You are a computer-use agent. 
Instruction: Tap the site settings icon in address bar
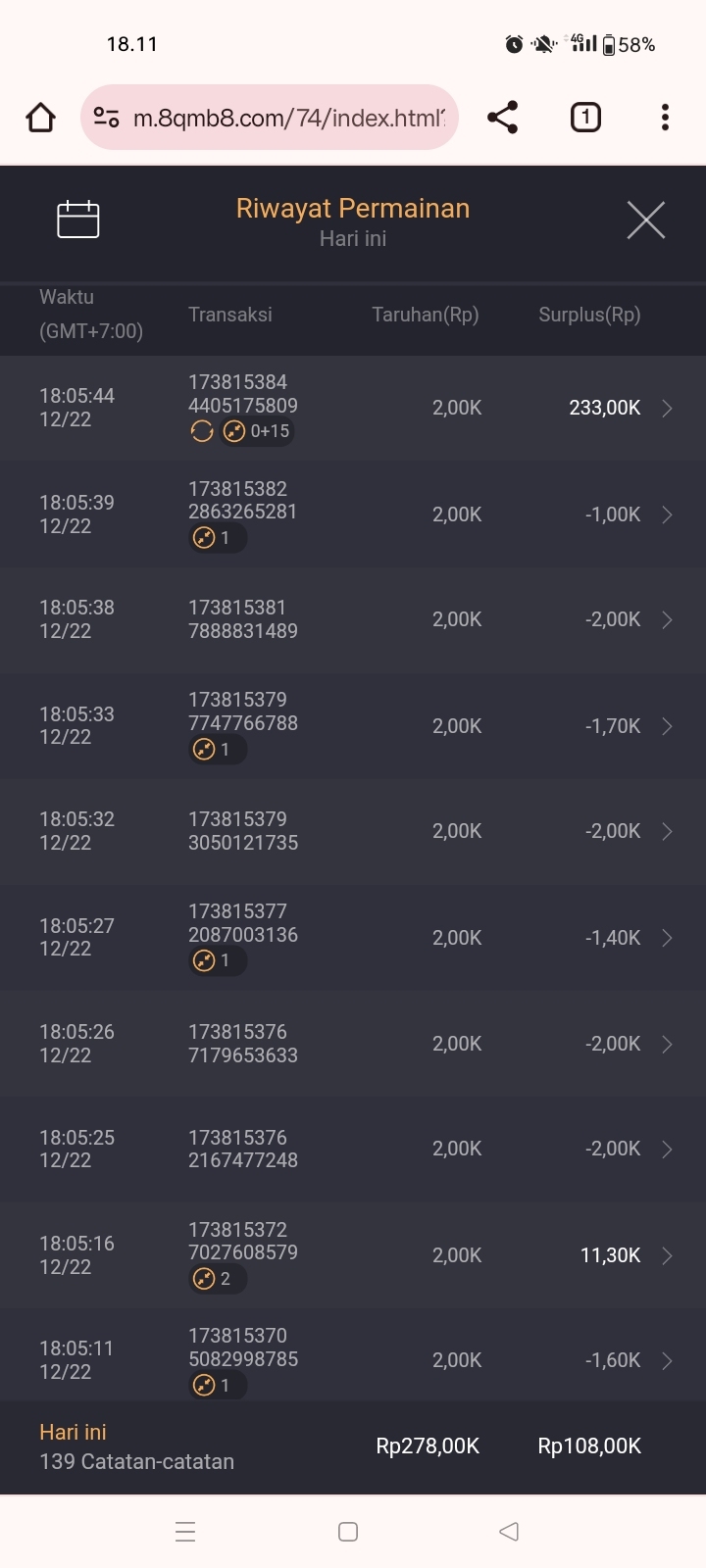[106, 118]
